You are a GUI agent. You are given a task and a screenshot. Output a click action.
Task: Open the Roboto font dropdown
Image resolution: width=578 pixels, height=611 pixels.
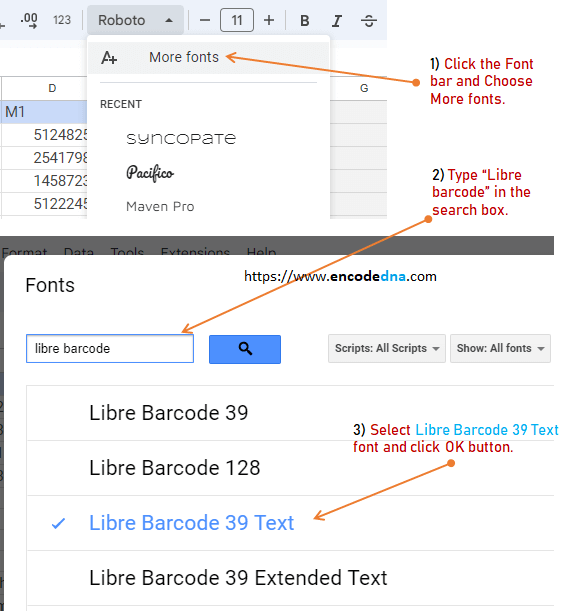pyautogui.click(x=135, y=20)
